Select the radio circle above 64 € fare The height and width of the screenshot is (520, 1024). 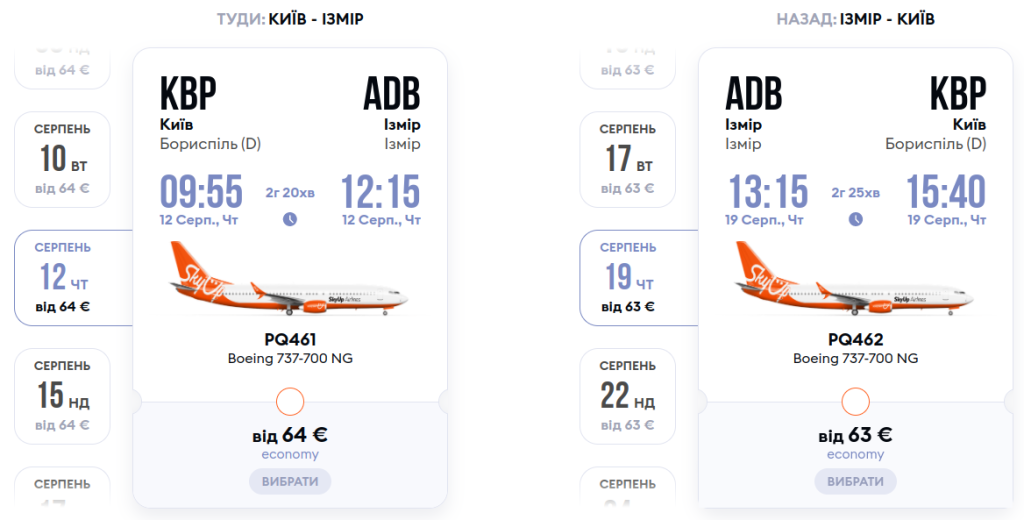pyautogui.click(x=289, y=402)
